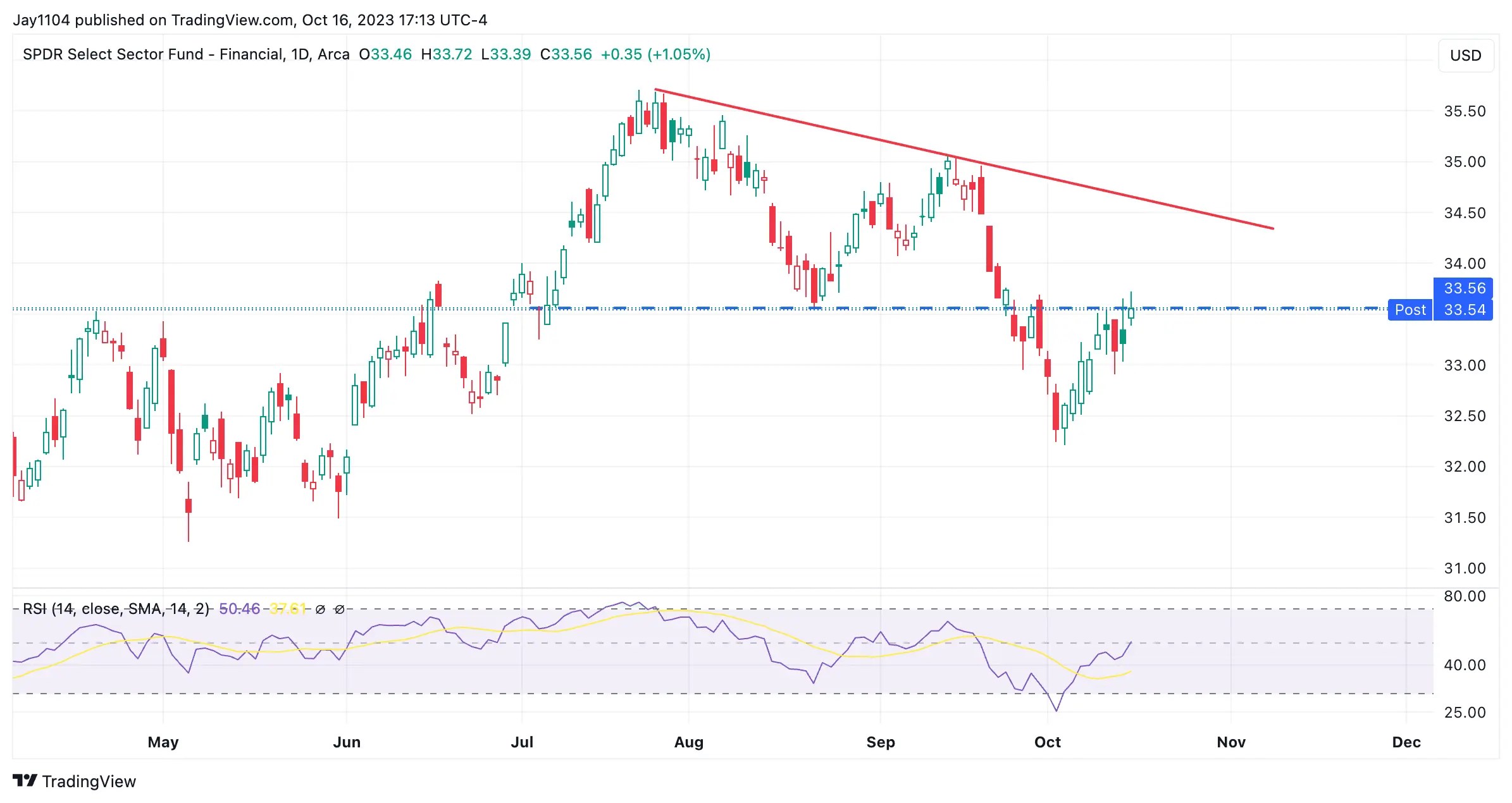This screenshot has width=1512, height=803.
Task: Click the Post 33.54 price label
Action: (x=1441, y=310)
